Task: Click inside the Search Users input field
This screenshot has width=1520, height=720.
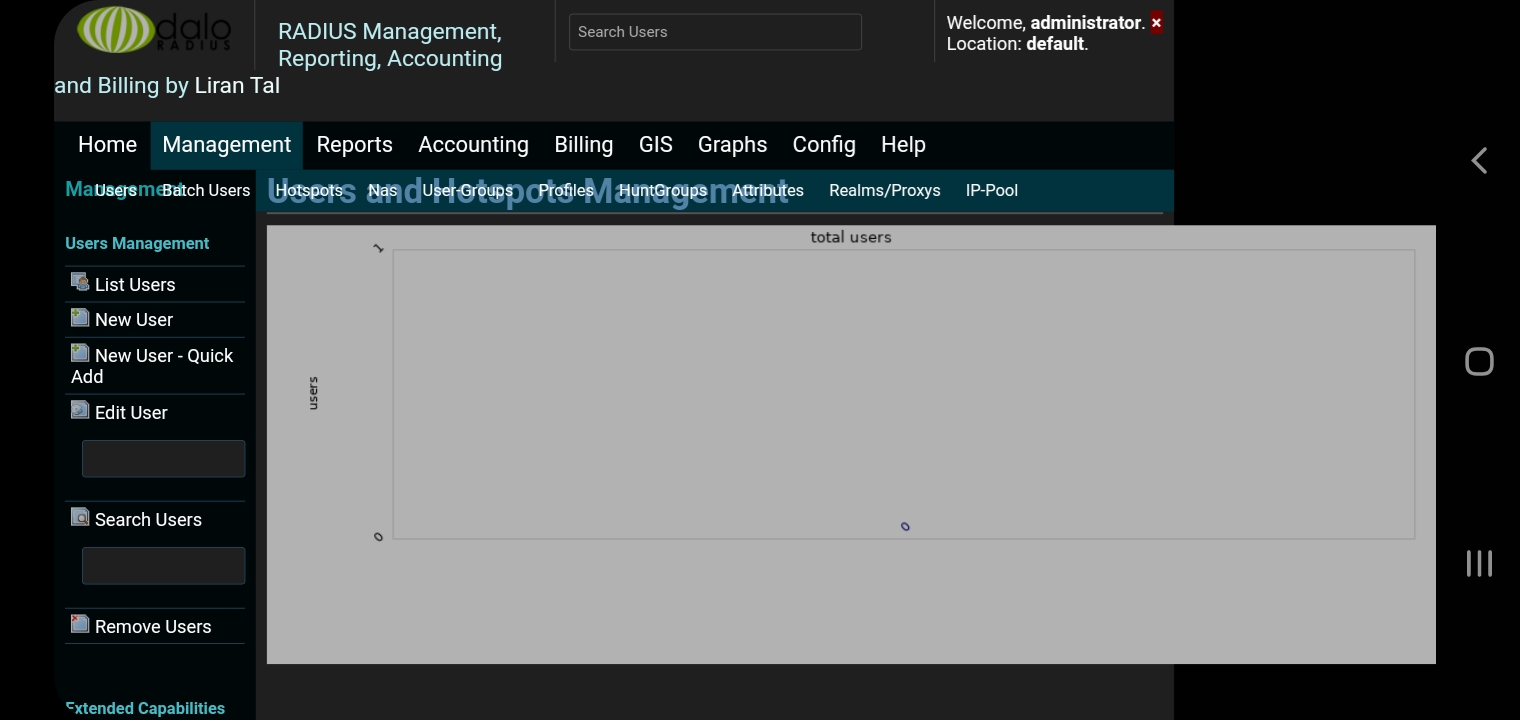Action: pos(163,565)
